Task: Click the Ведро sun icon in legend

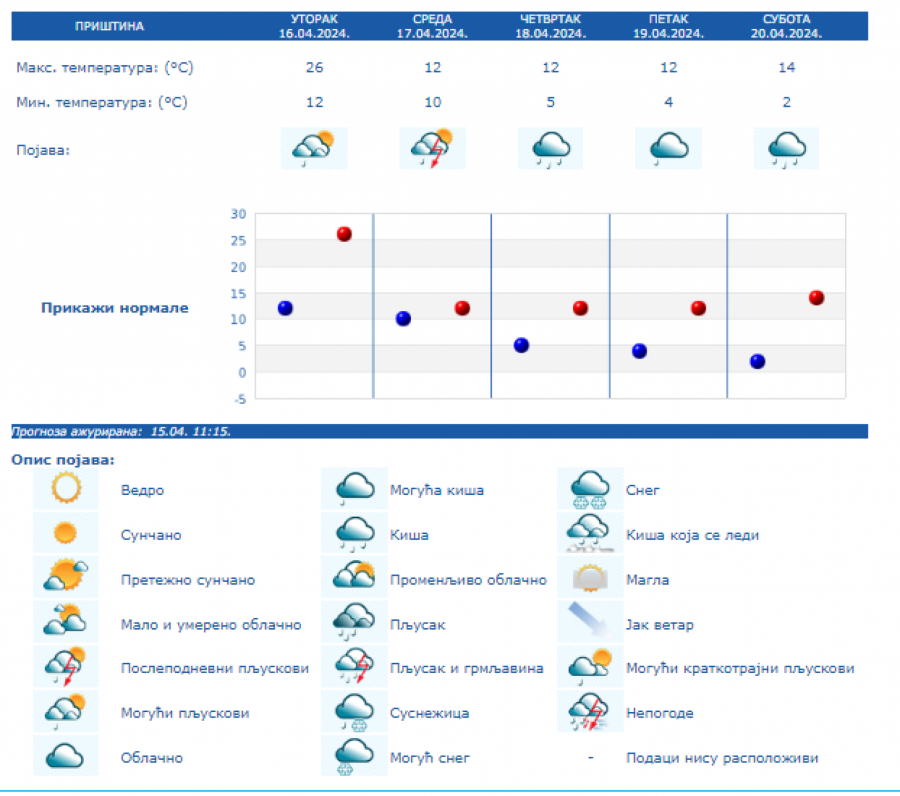Action: click(x=66, y=489)
